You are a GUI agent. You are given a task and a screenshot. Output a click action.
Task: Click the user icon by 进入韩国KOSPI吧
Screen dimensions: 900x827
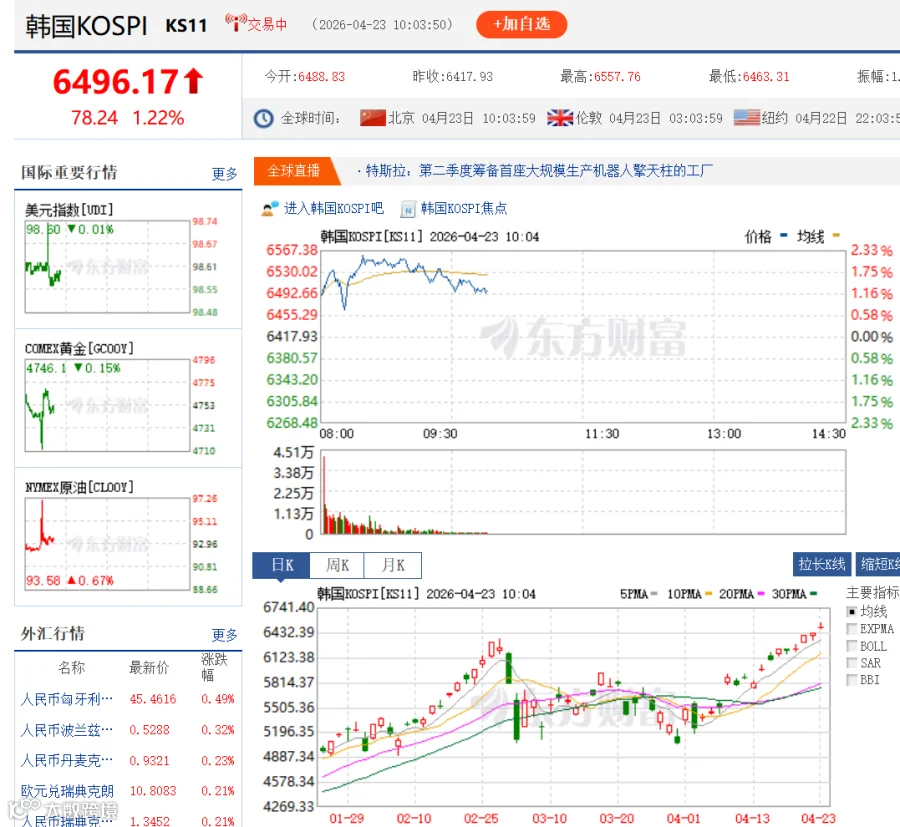click(270, 208)
